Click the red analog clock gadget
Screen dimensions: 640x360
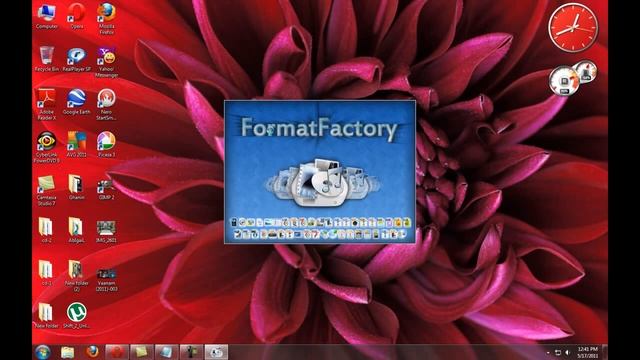[x=573, y=28]
